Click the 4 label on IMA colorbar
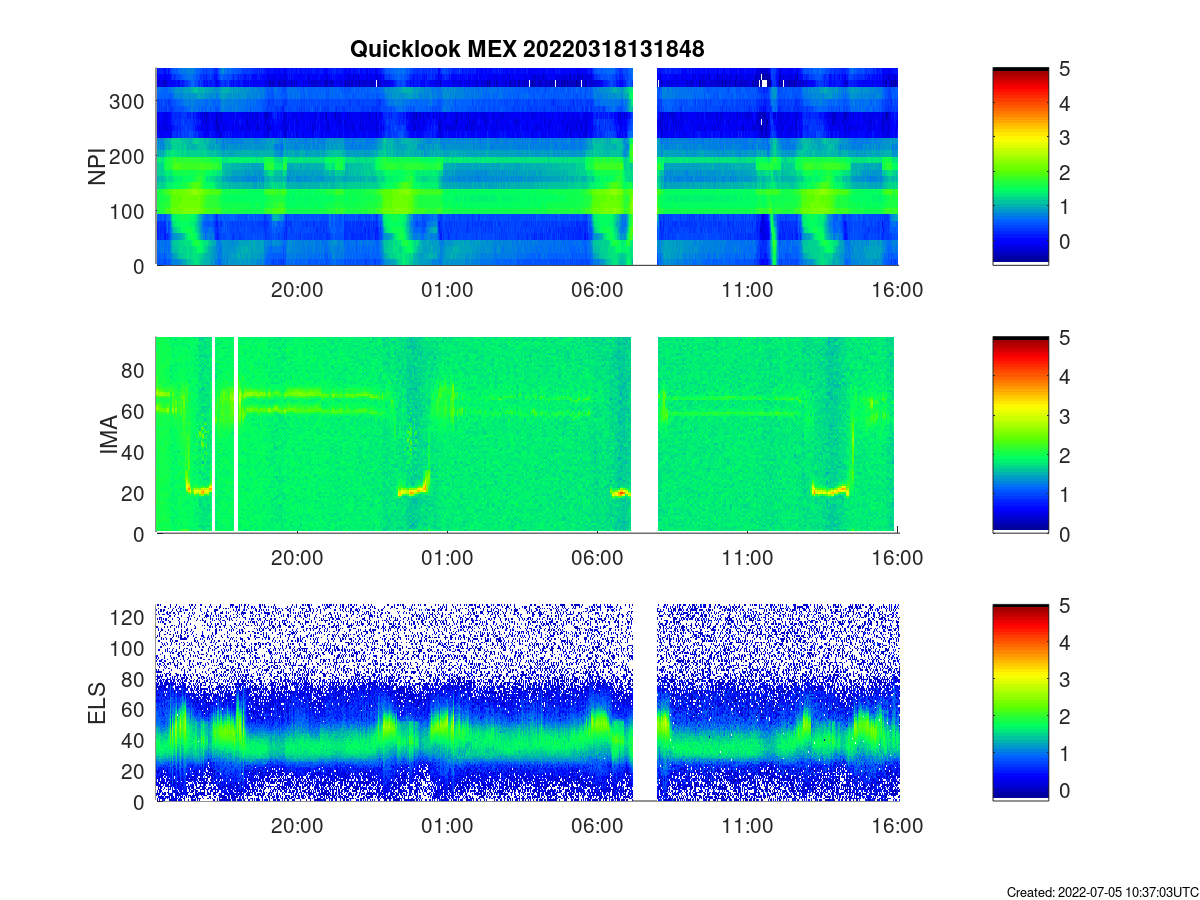This screenshot has height=900, width=1200. click(x=1065, y=377)
